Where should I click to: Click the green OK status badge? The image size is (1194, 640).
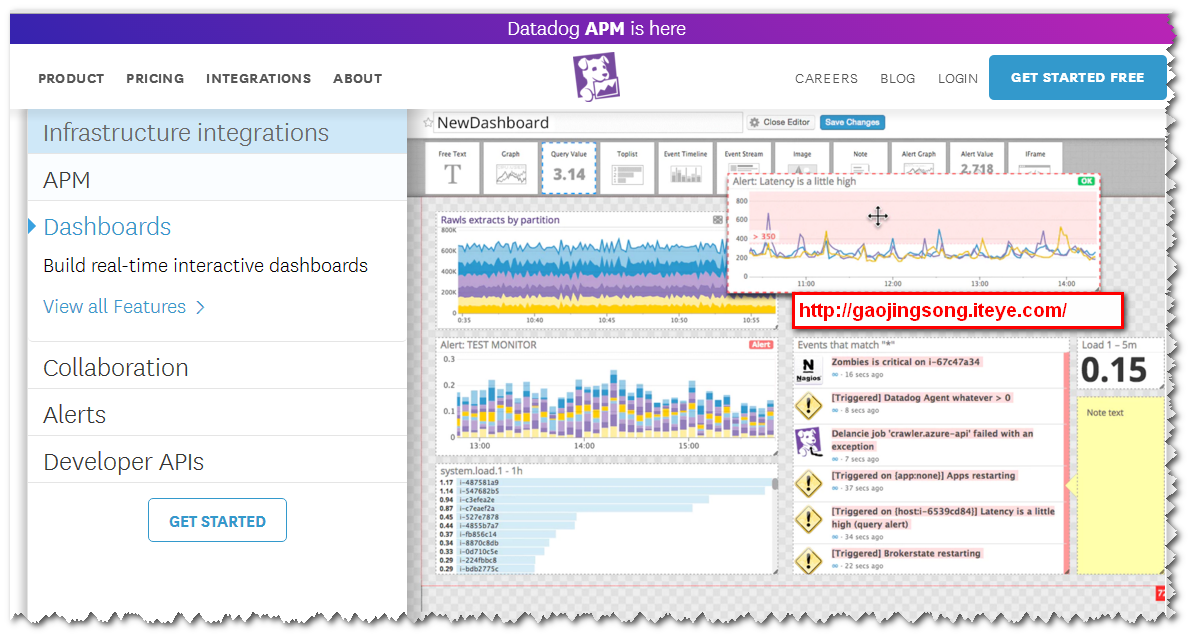(1086, 181)
